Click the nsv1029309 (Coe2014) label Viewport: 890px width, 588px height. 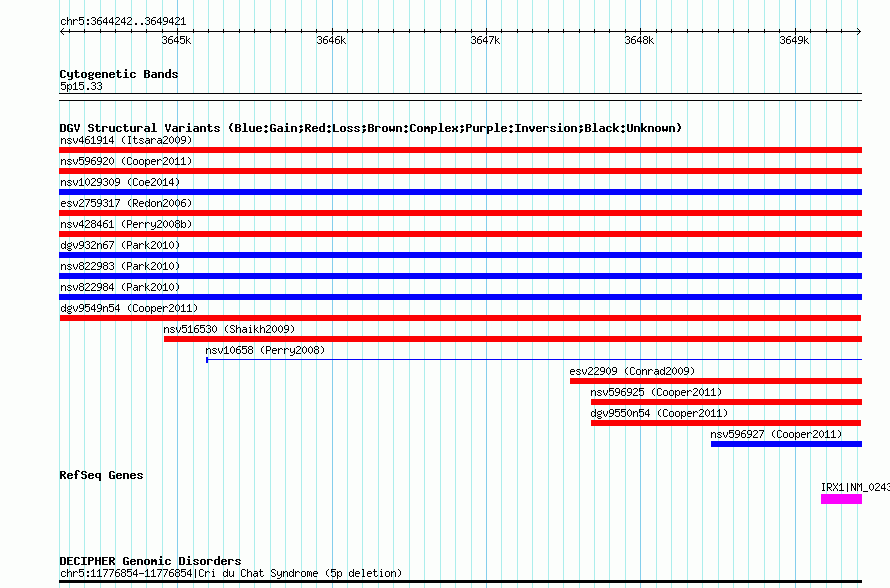tap(120, 182)
